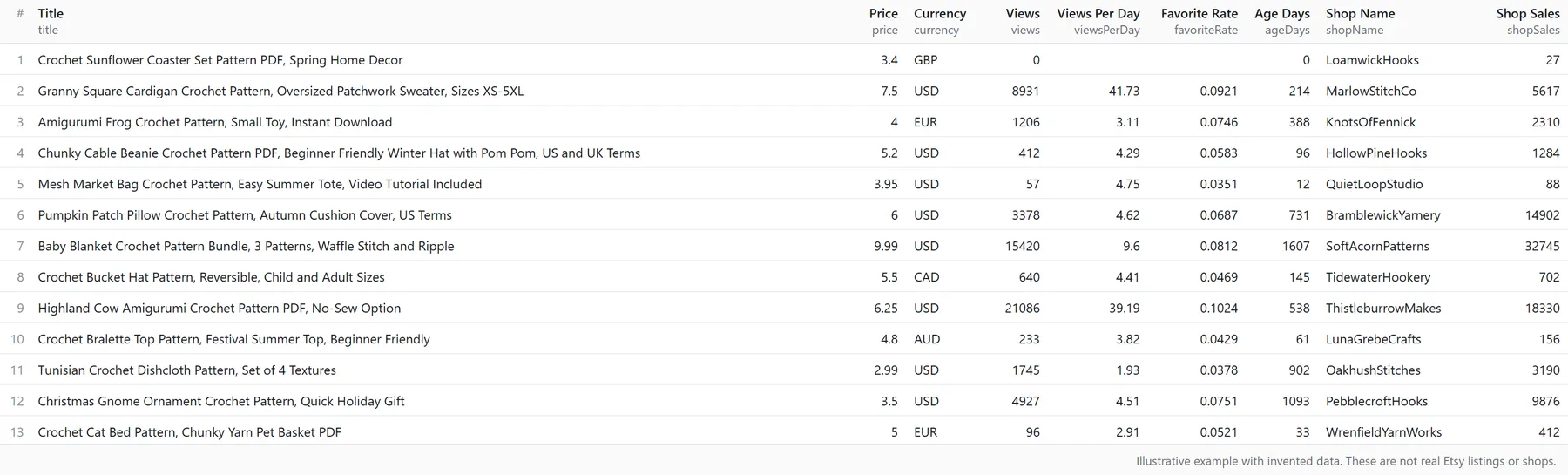Click the age days value 1093
This screenshot has width=1568, height=475.
click(1296, 401)
